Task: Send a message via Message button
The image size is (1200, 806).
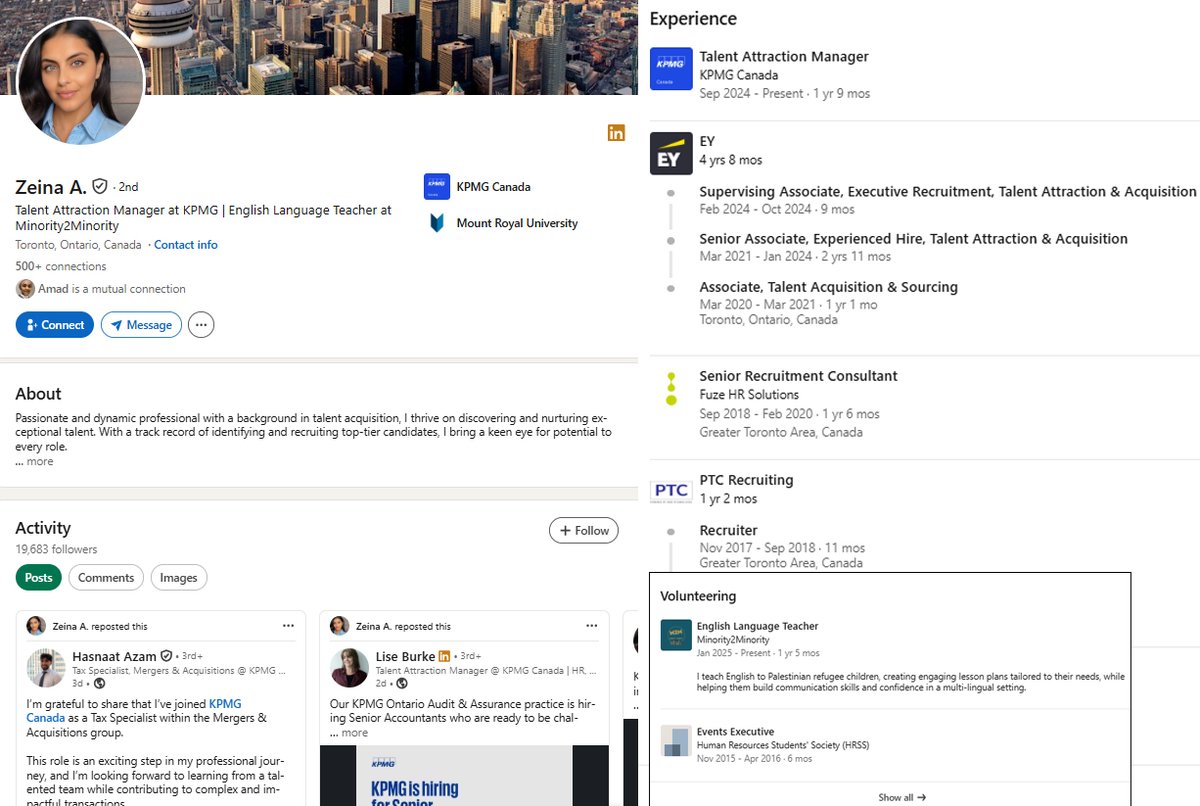Action: [x=141, y=325]
